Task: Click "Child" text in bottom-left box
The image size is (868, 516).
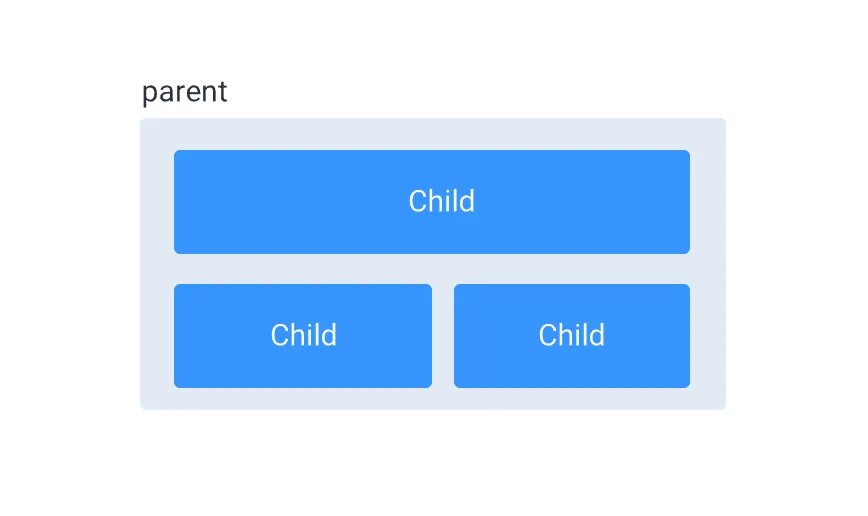Action: click(x=303, y=335)
